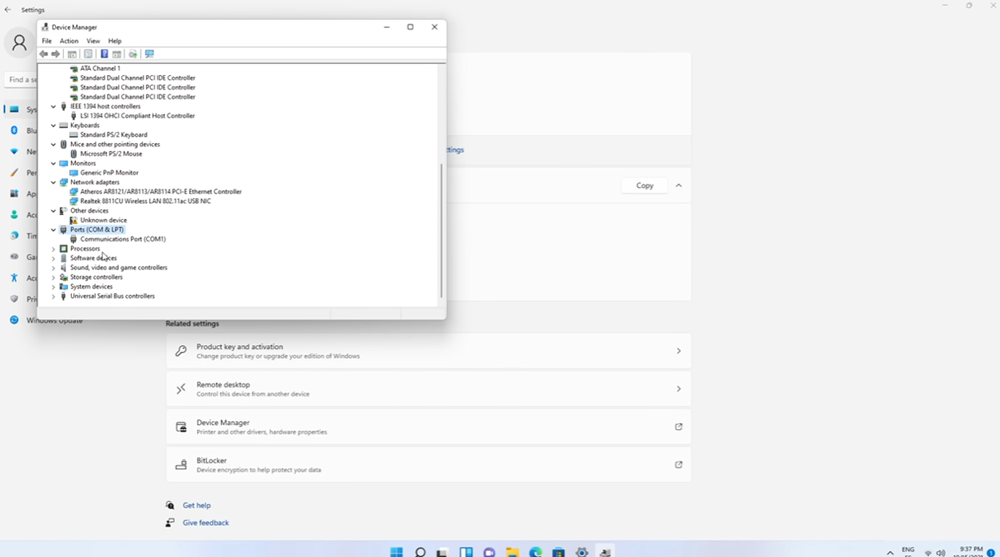The height and width of the screenshot is (557, 1000).
Task: Click the Search icon on taskbar
Action: point(420,552)
